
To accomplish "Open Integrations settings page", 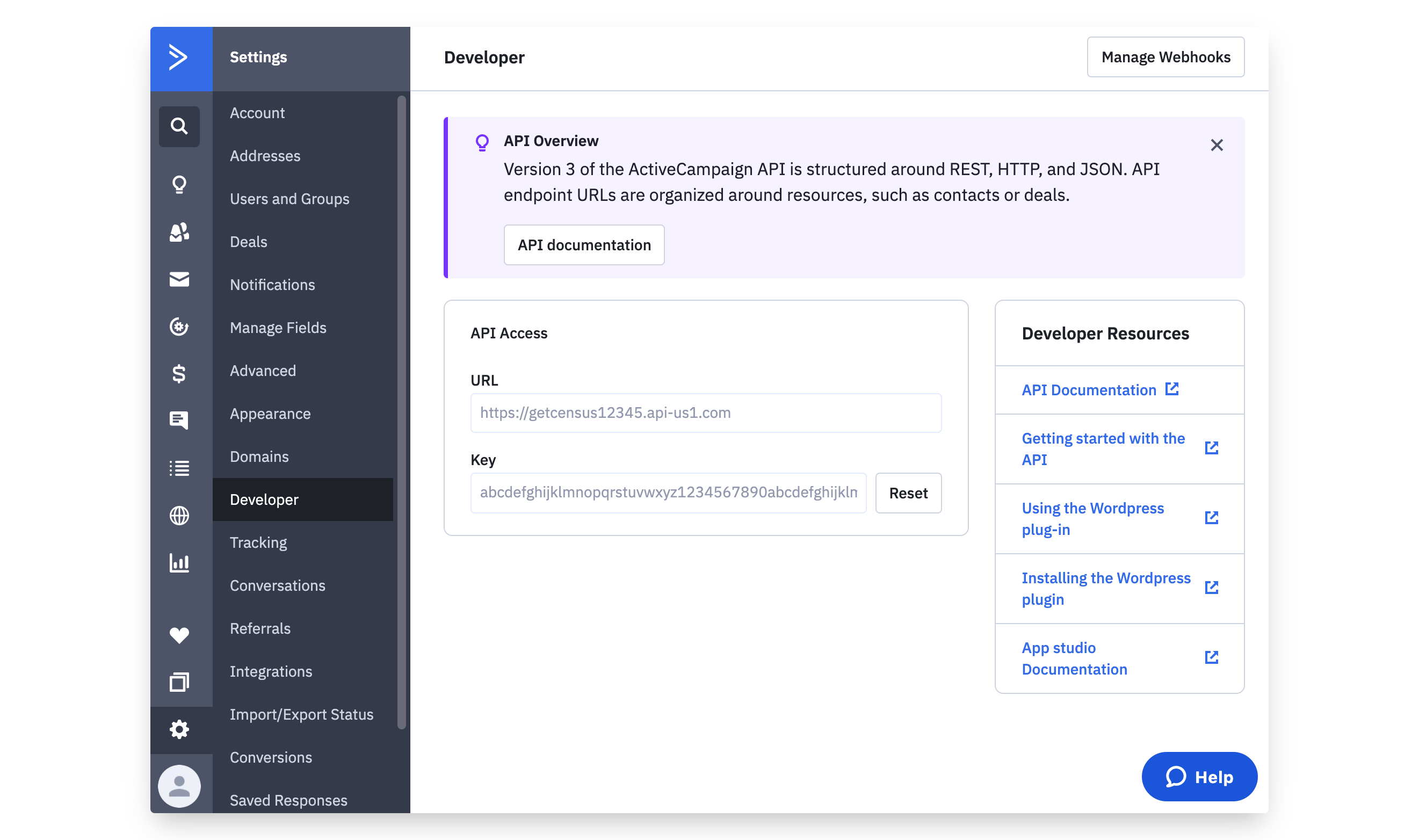I will coord(271,671).
